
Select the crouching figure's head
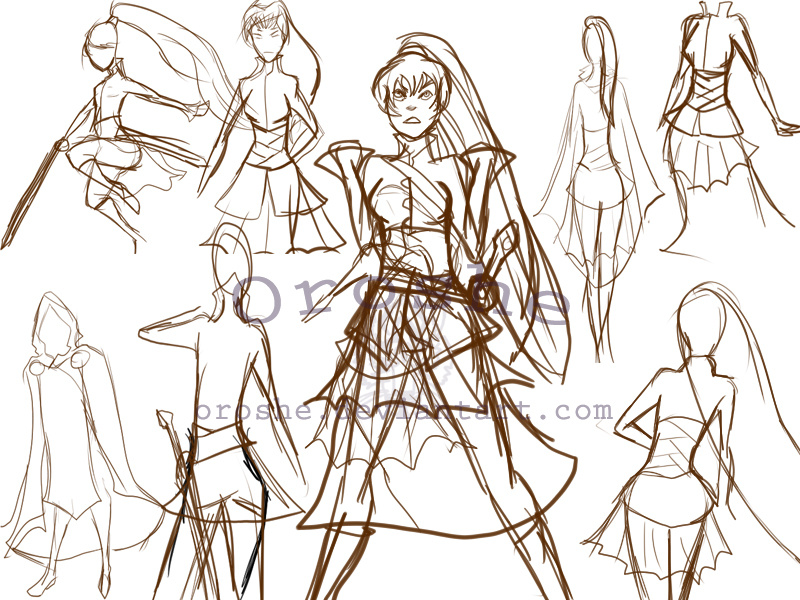point(98,47)
